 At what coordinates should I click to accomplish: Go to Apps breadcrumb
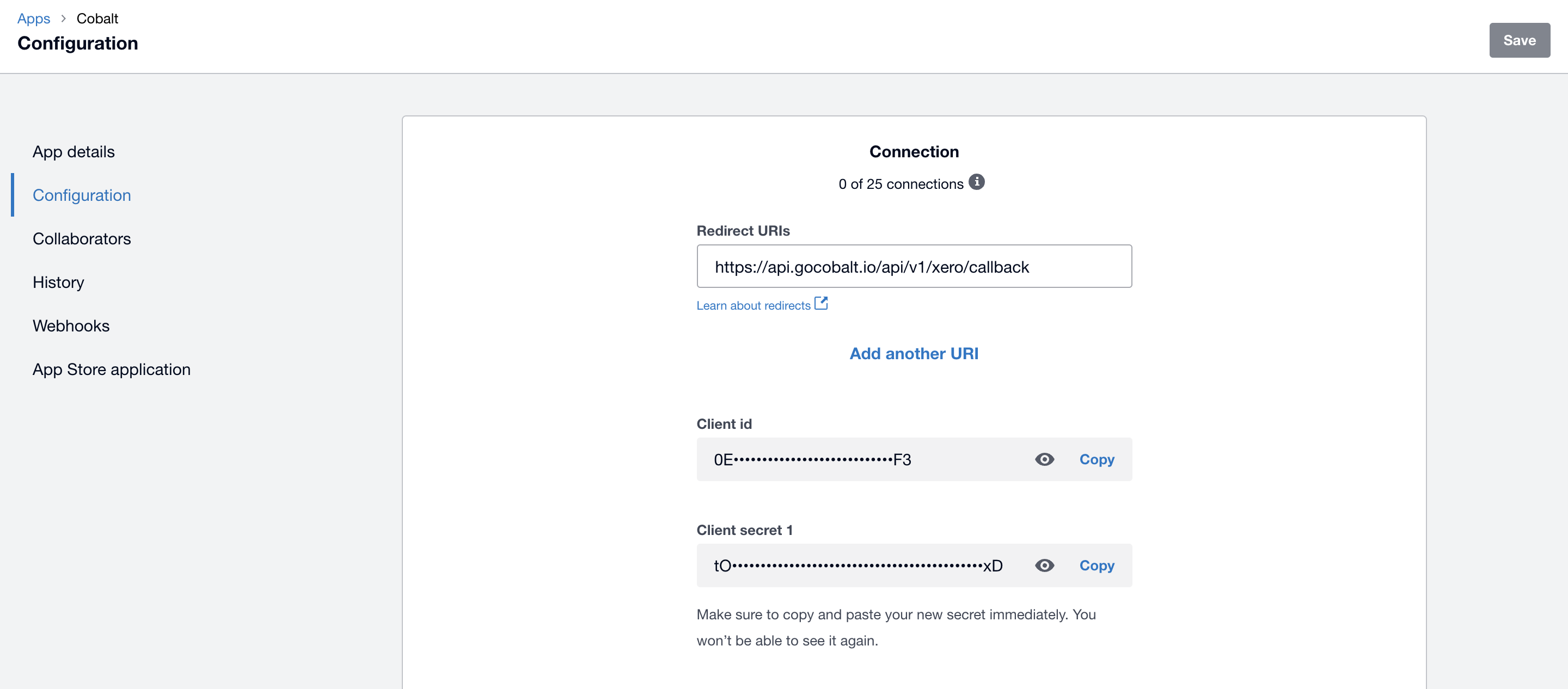[x=33, y=19]
